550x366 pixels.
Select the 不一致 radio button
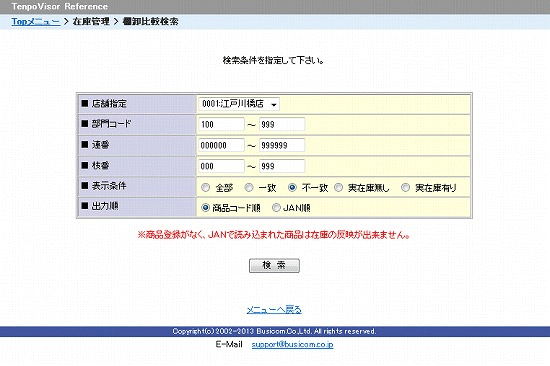tap(292, 188)
